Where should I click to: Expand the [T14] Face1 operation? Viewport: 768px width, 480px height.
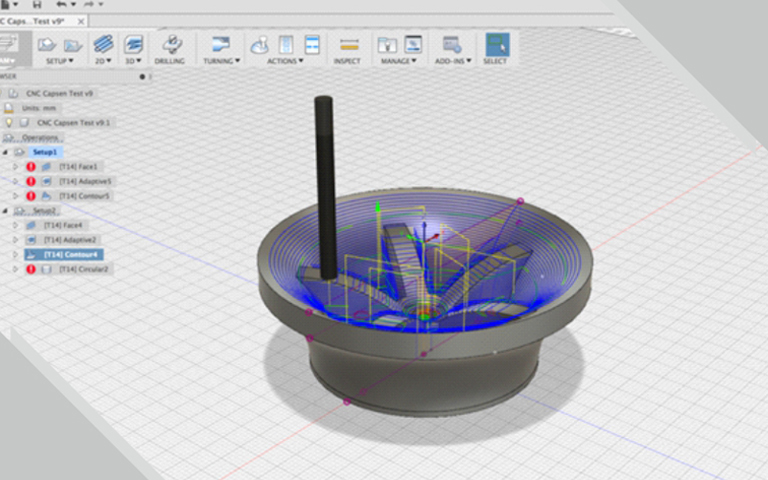[x=15, y=167]
